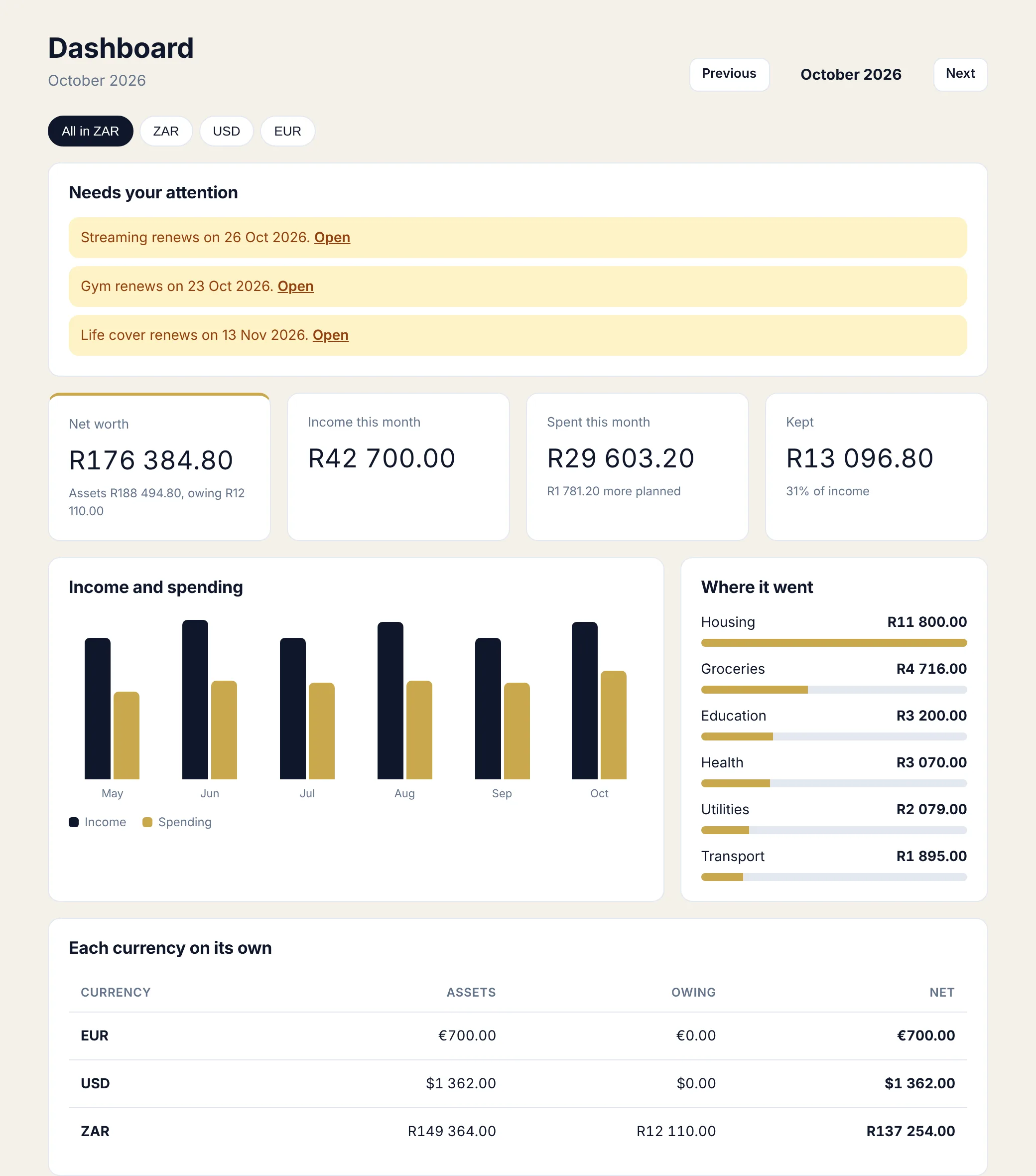This screenshot has width=1036, height=1176.
Task: Switch to the EUR currency pill
Action: [x=287, y=131]
